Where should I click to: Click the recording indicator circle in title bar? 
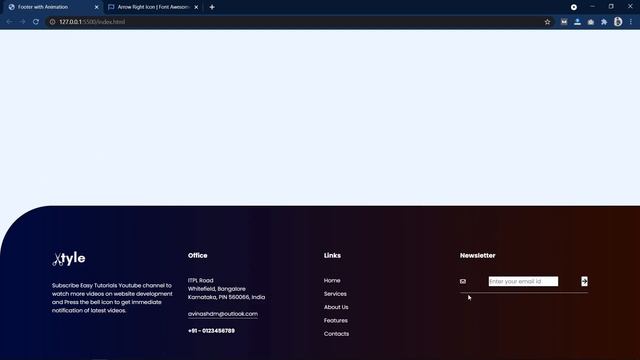point(574,7)
